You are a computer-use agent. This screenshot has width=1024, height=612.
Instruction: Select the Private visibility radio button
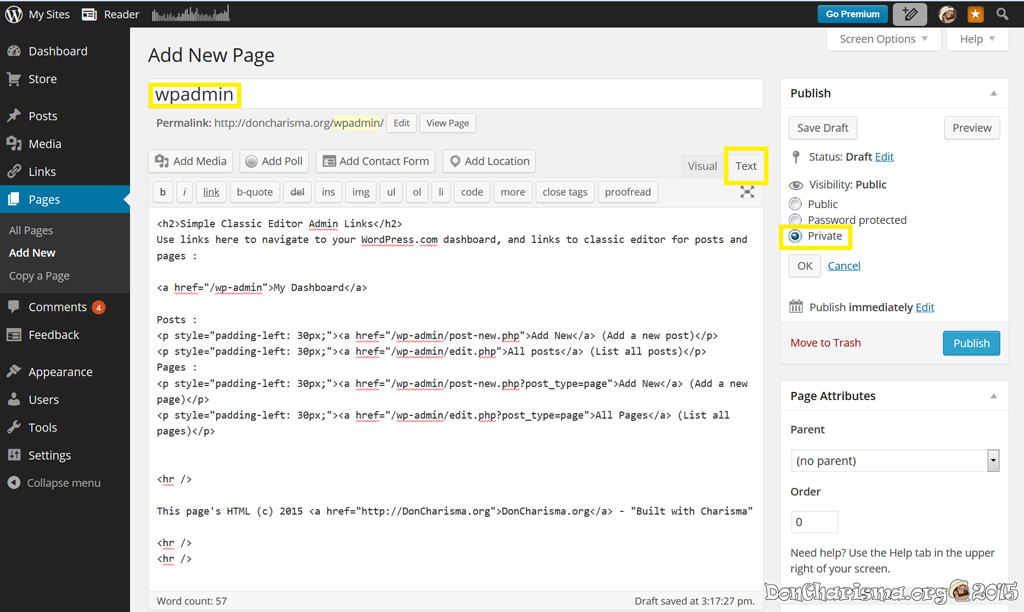point(796,236)
